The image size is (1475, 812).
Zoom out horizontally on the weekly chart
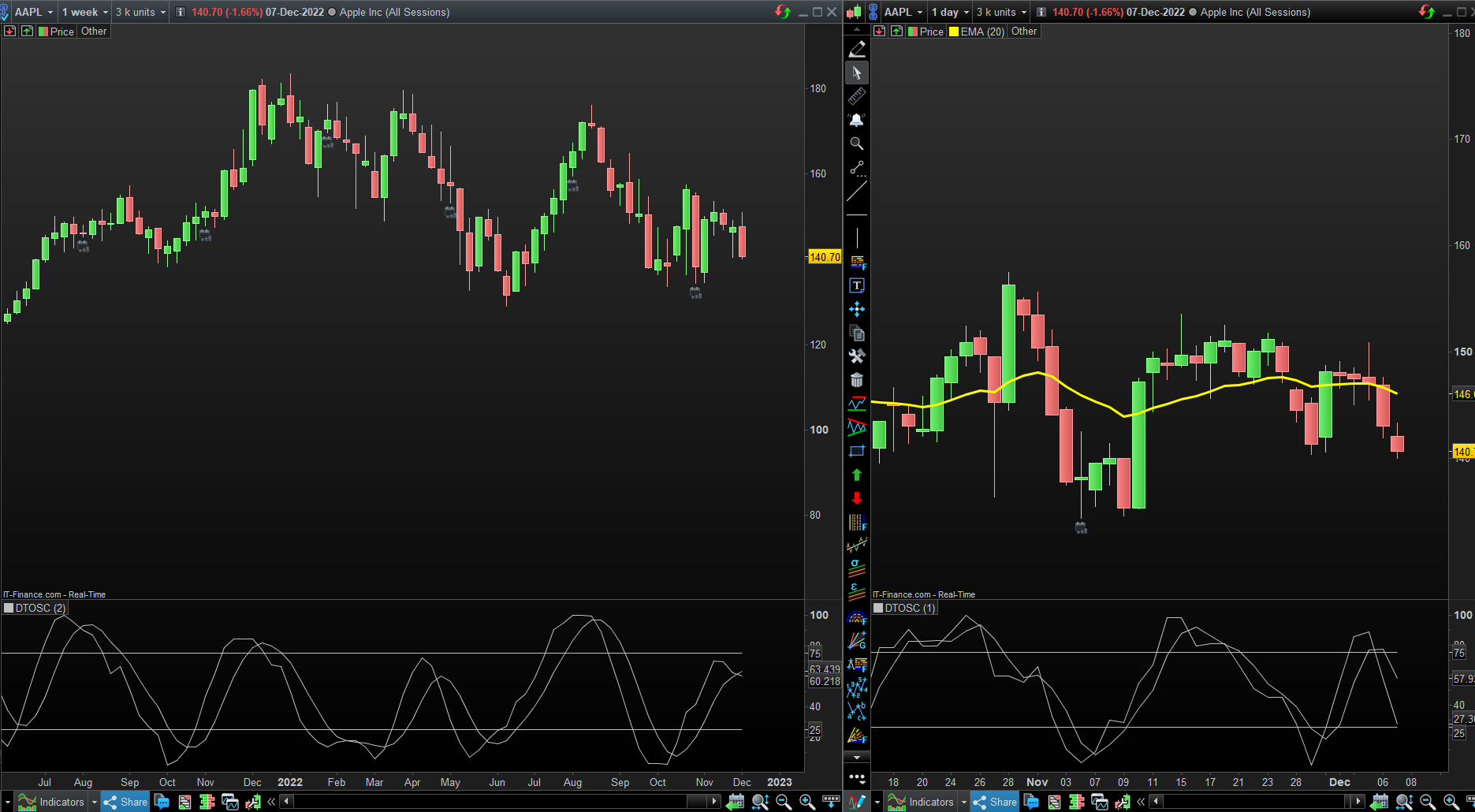784,802
